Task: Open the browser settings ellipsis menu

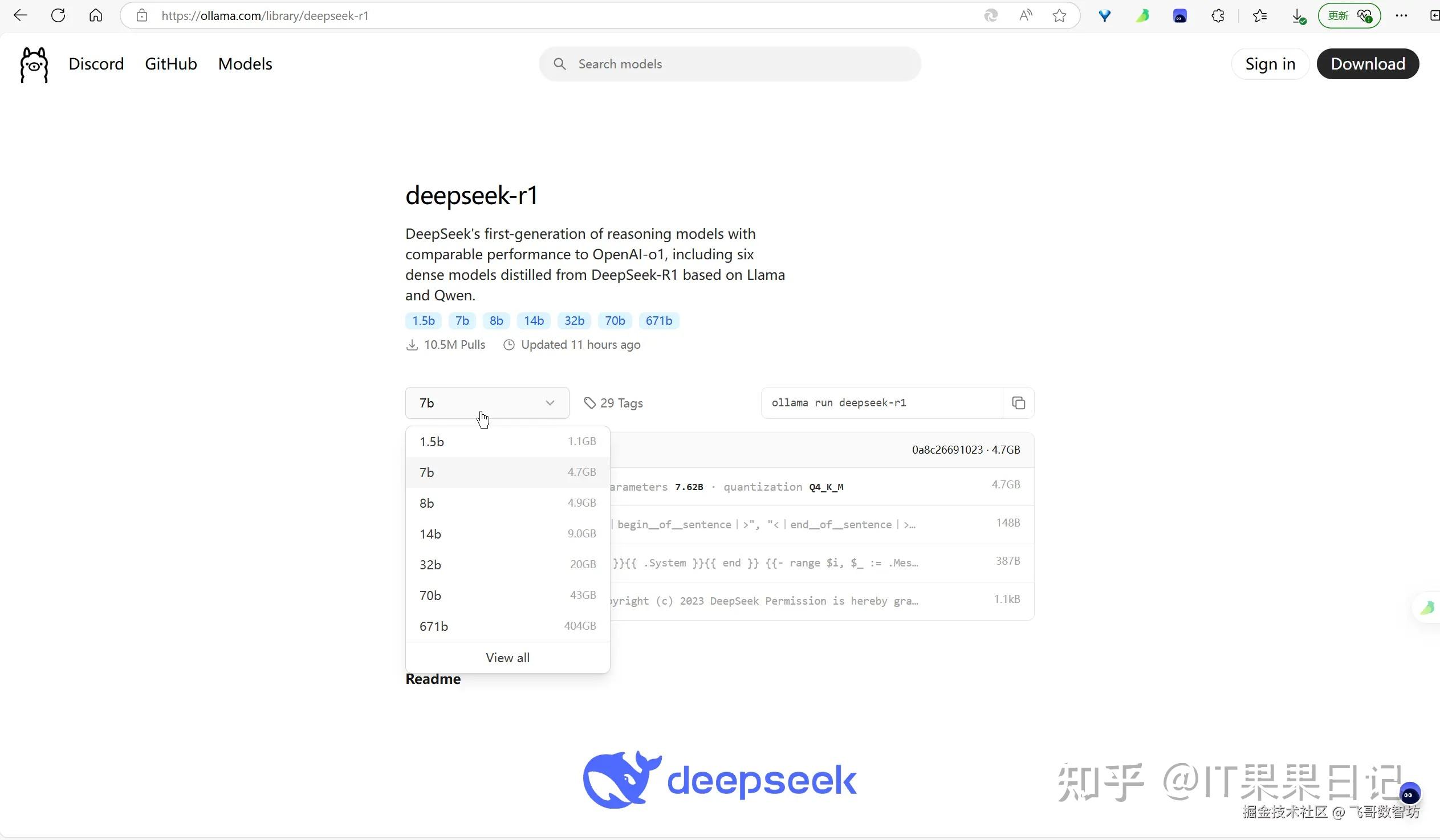Action: click(1401, 15)
